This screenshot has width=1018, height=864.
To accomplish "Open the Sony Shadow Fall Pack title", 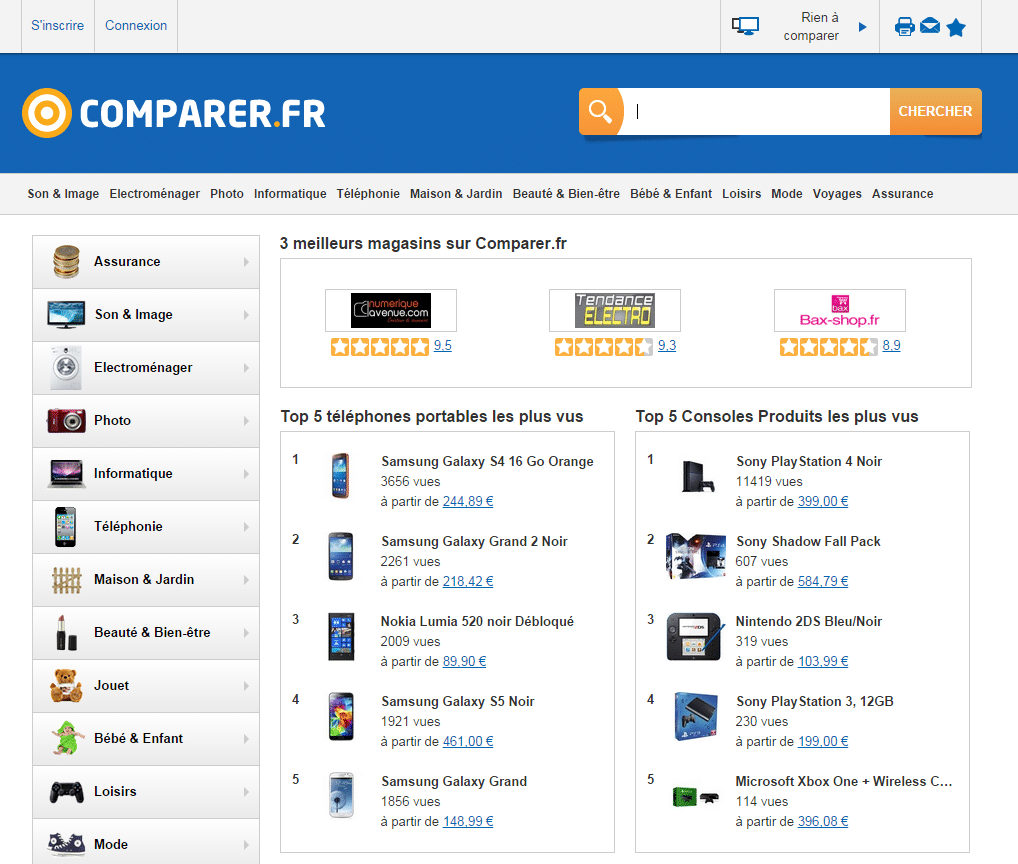I will tap(808, 541).
